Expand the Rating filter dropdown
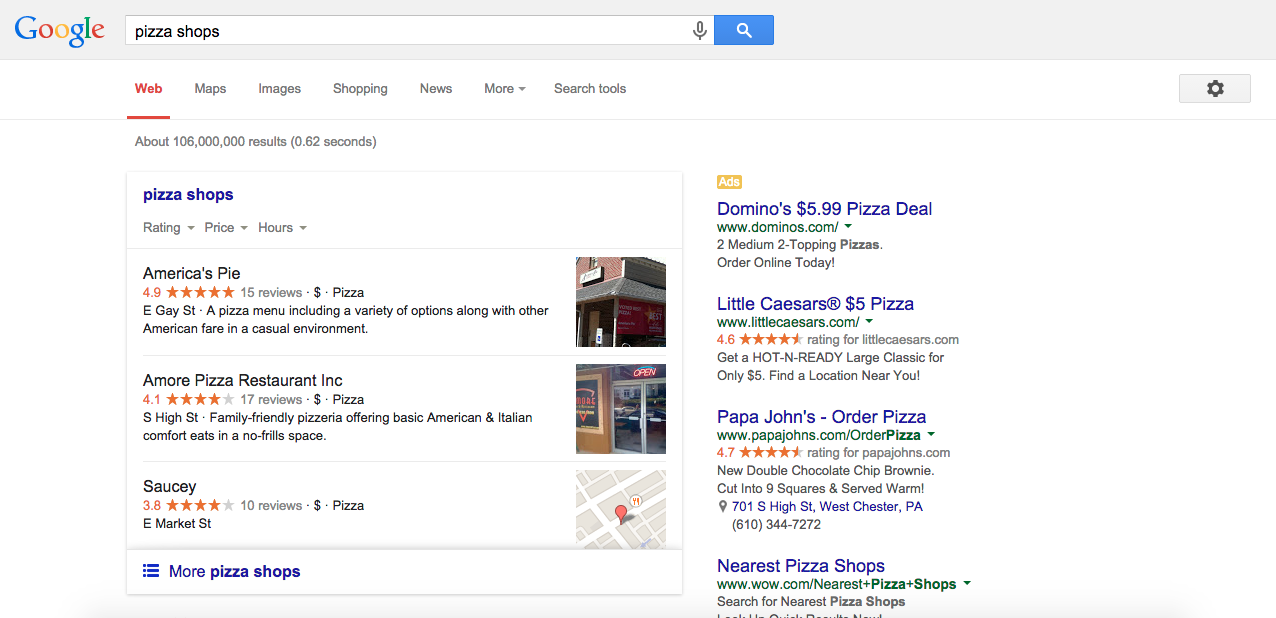Viewport: 1276px width, 618px height. [168, 228]
